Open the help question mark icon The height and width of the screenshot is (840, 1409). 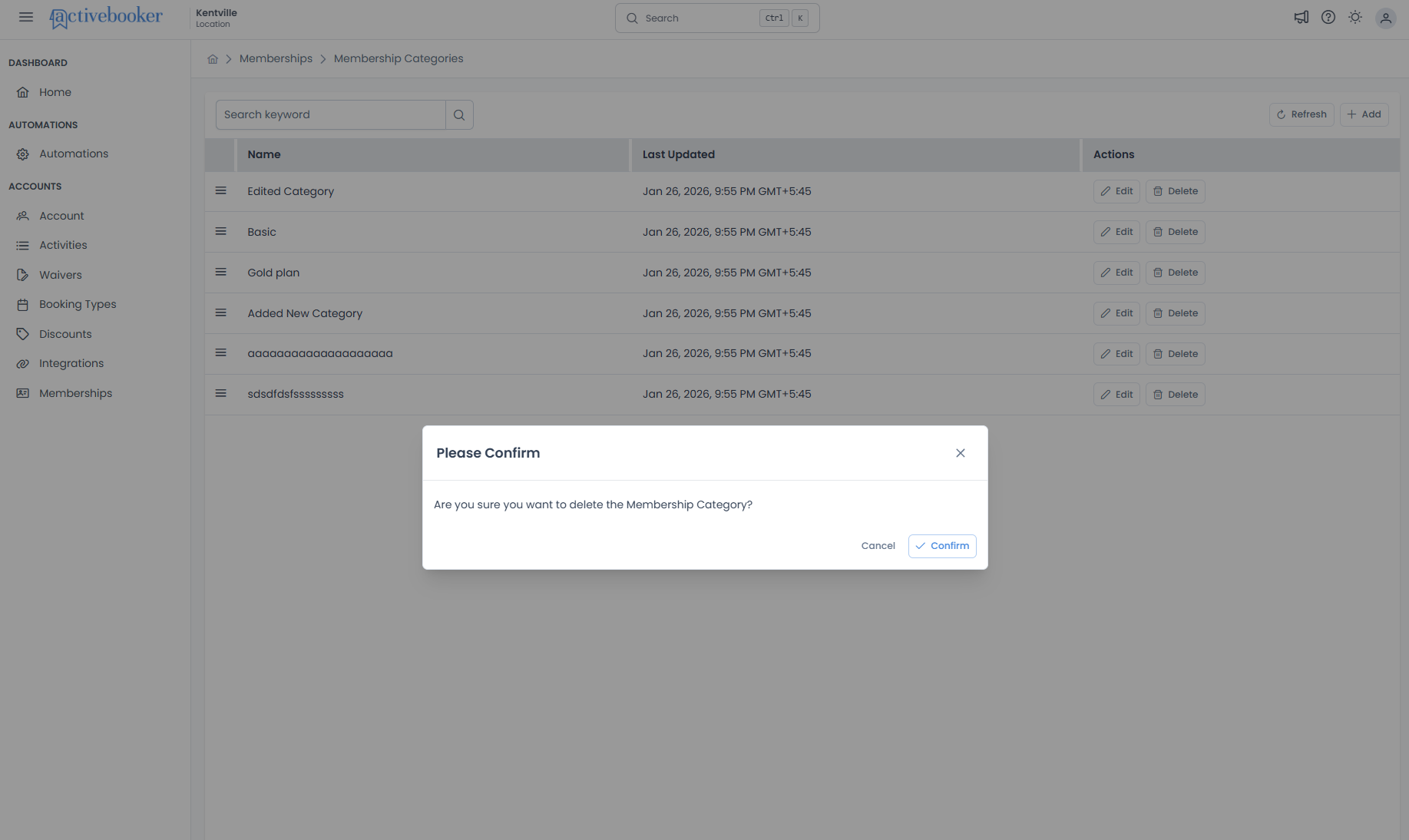(1328, 17)
